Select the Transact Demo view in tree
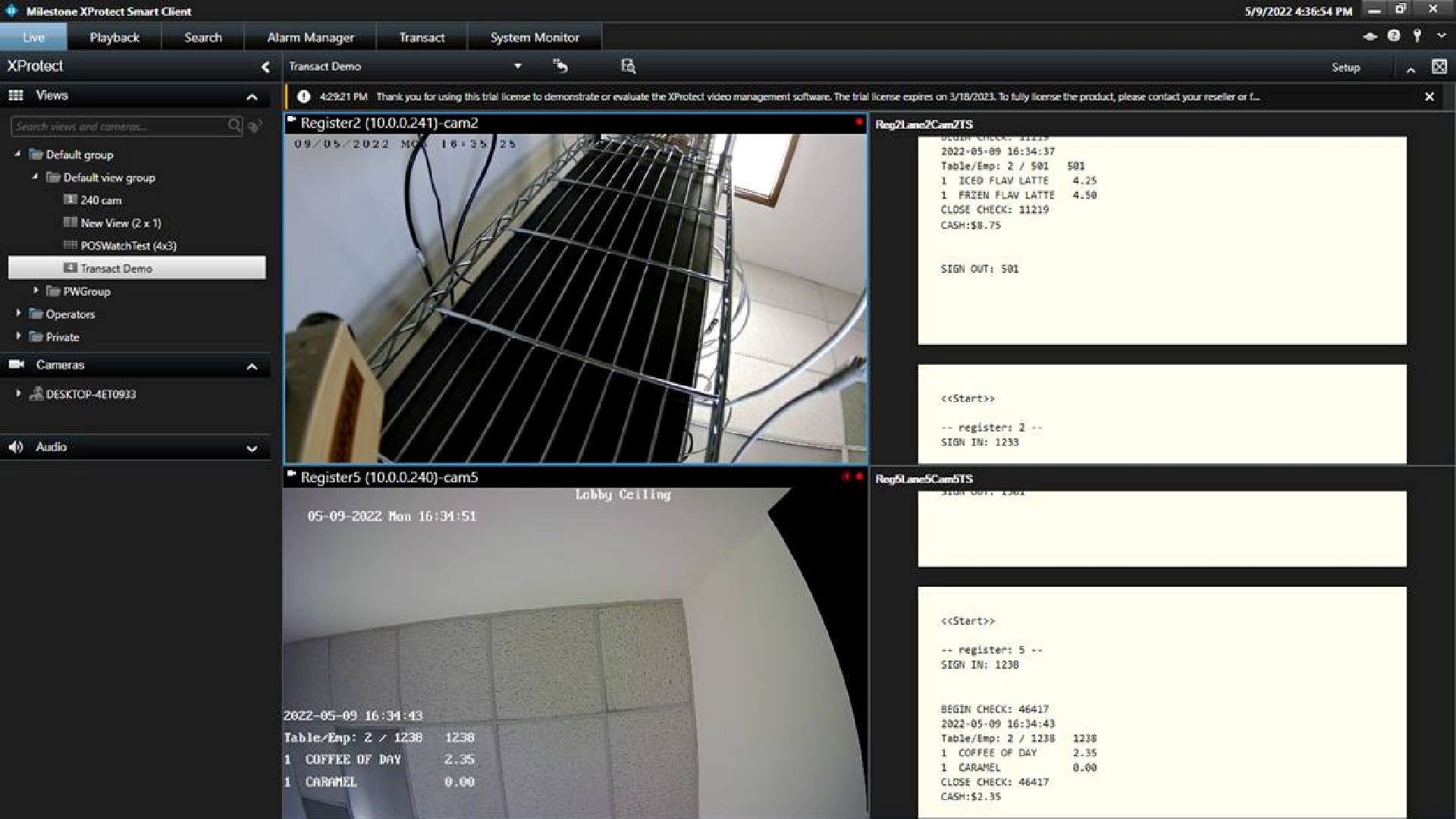This screenshot has height=819, width=1456. (136, 268)
